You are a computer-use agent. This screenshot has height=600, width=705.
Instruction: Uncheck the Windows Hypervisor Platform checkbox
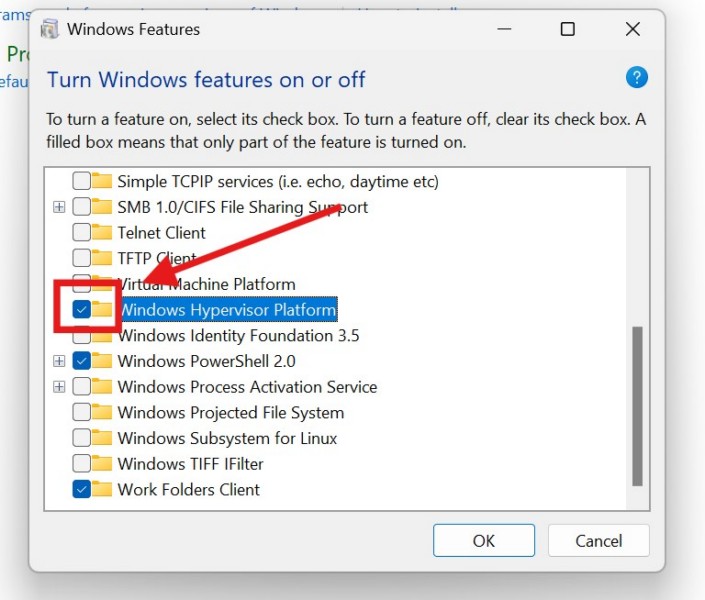coord(81,310)
